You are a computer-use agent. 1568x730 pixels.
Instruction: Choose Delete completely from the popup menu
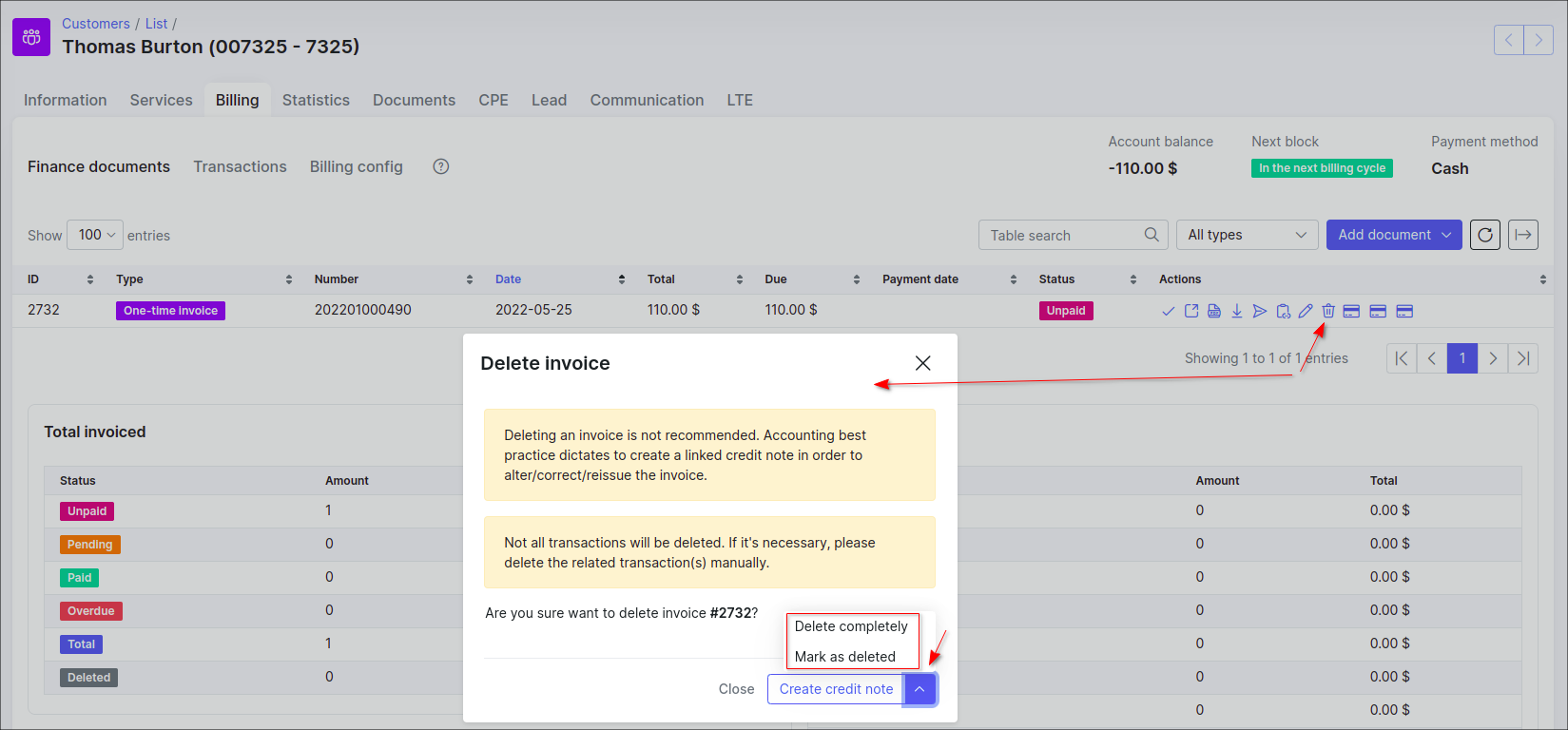(851, 626)
